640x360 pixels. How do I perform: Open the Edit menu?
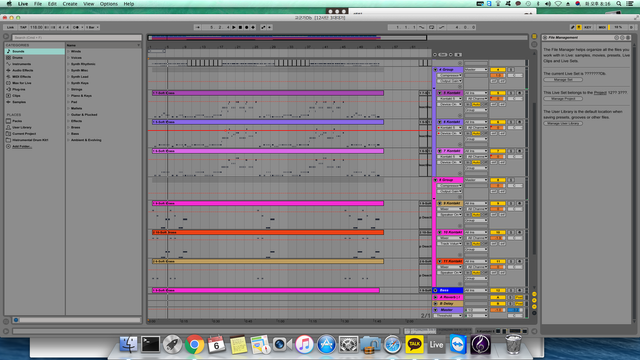click(x=52, y=4)
